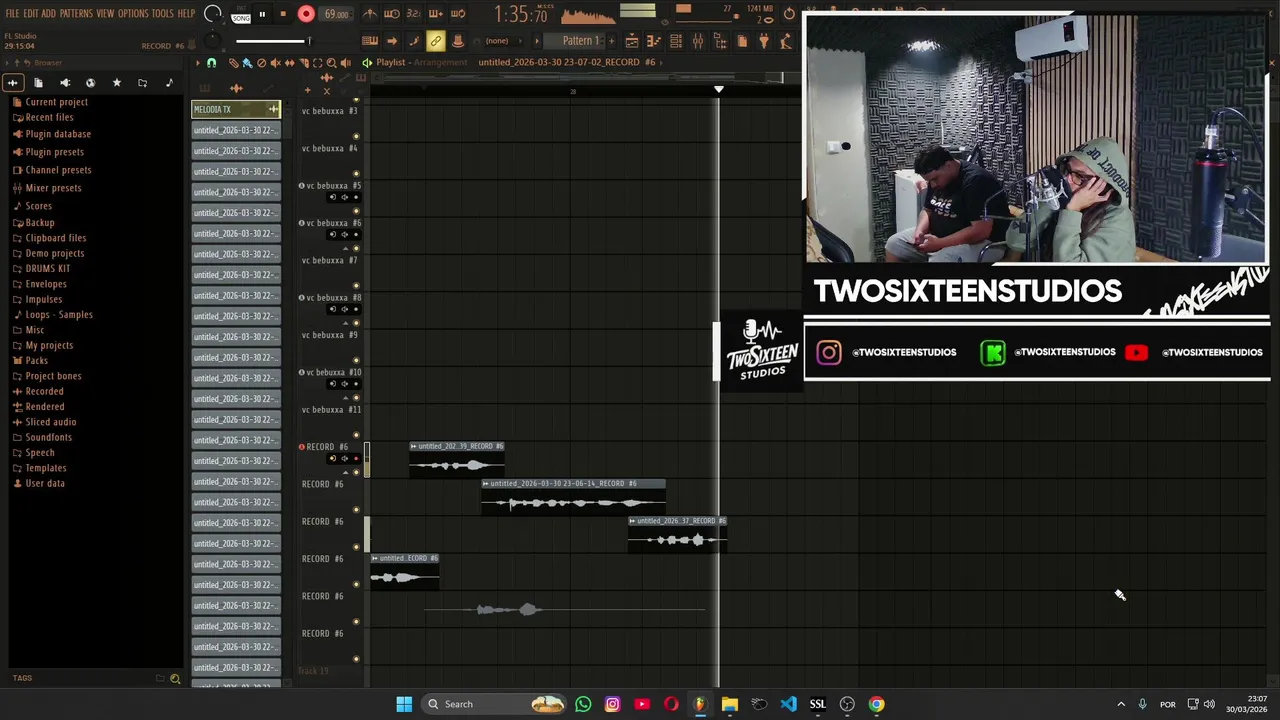
Task: Expand Sliced audio folder
Action: pos(51,422)
